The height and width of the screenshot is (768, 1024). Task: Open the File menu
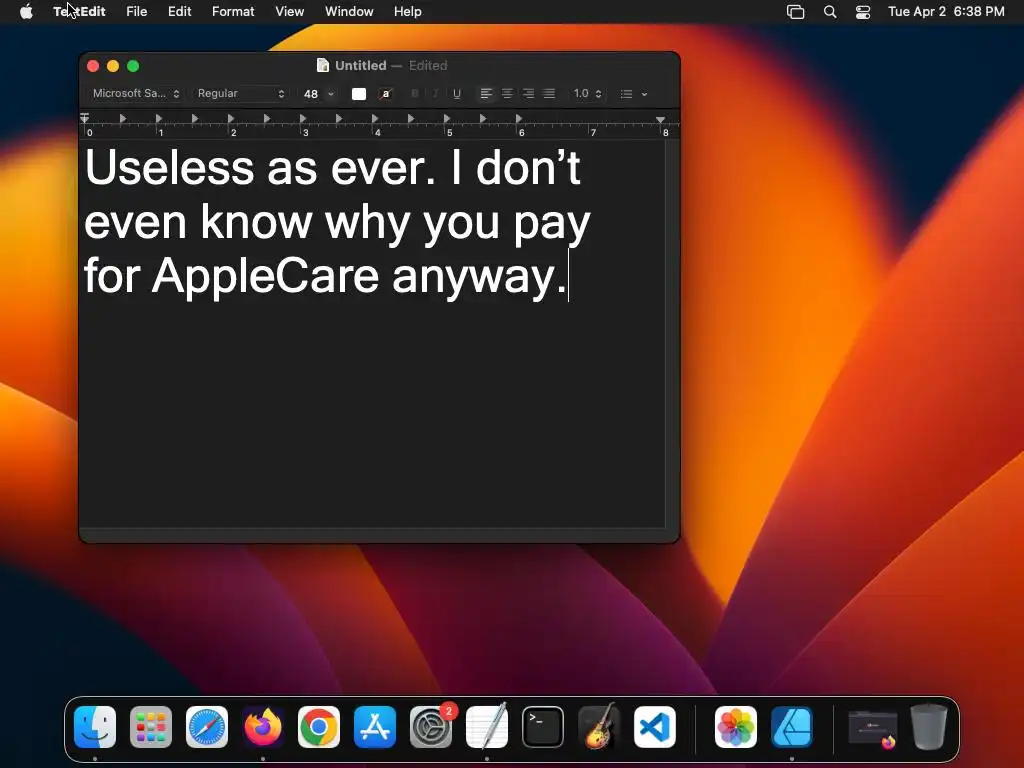pyautogui.click(x=136, y=12)
